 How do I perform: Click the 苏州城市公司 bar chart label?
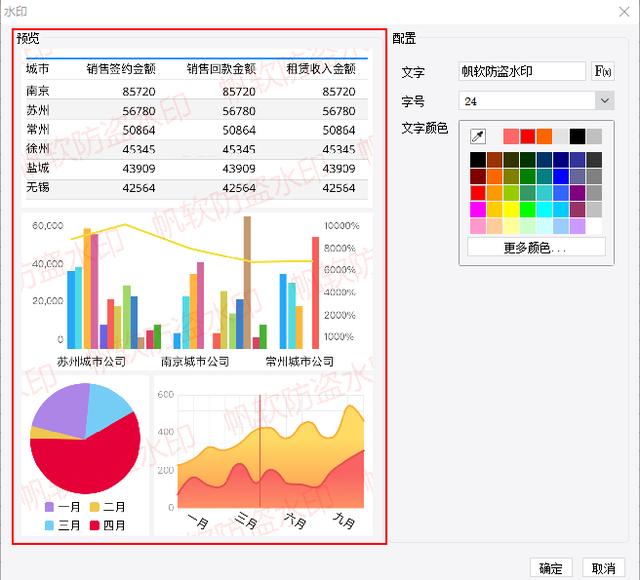[x=91, y=361]
